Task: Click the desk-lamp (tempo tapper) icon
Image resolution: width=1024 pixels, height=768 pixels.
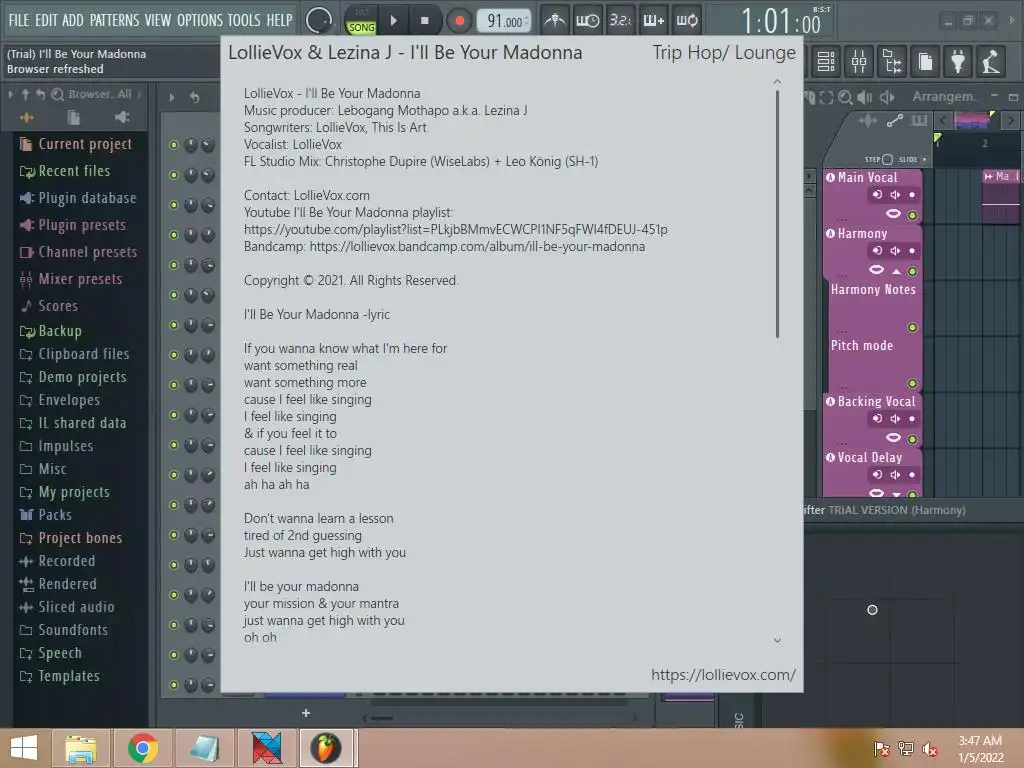Action: [x=991, y=61]
